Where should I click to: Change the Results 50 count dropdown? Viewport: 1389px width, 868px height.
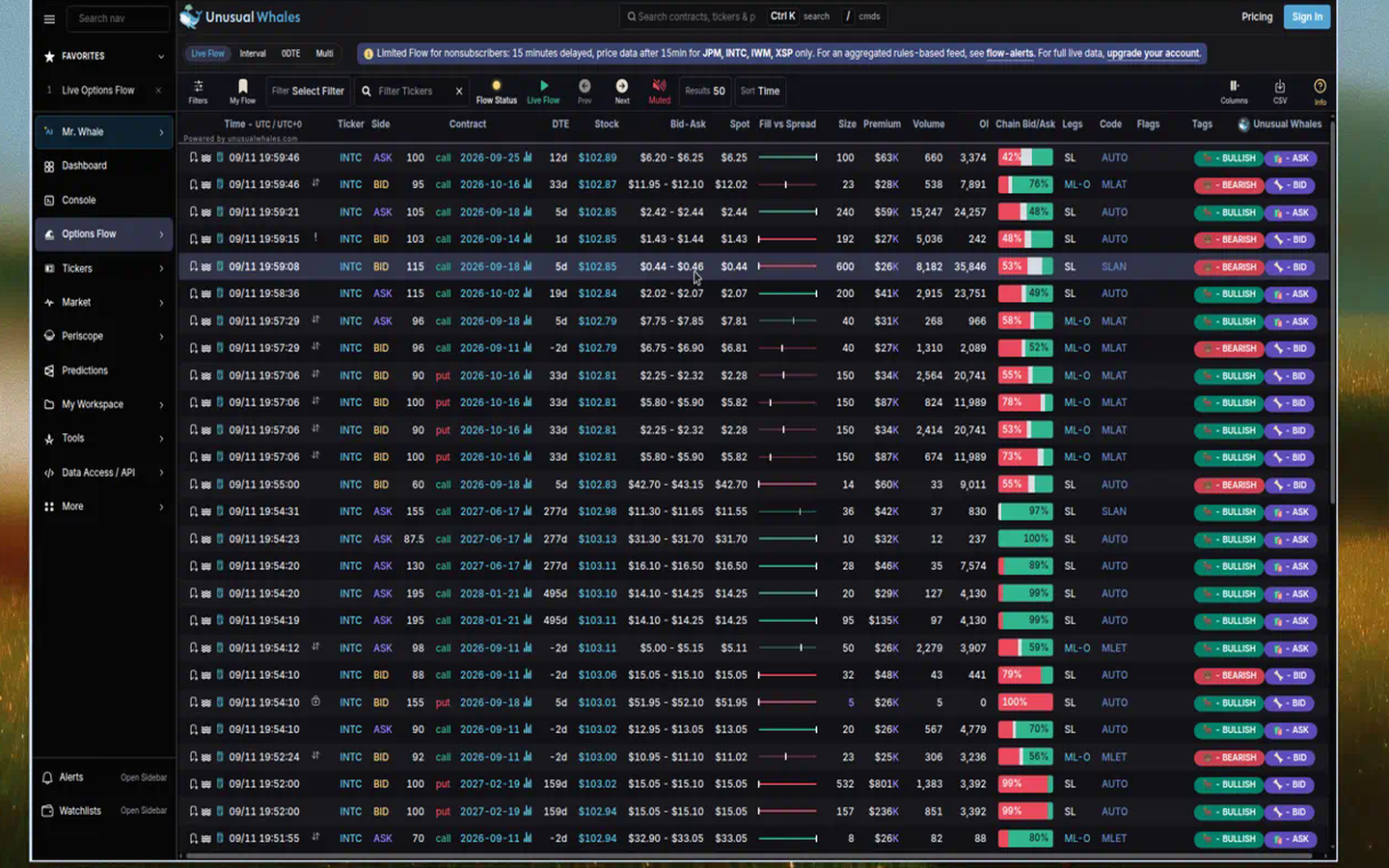tap(705, 92)
